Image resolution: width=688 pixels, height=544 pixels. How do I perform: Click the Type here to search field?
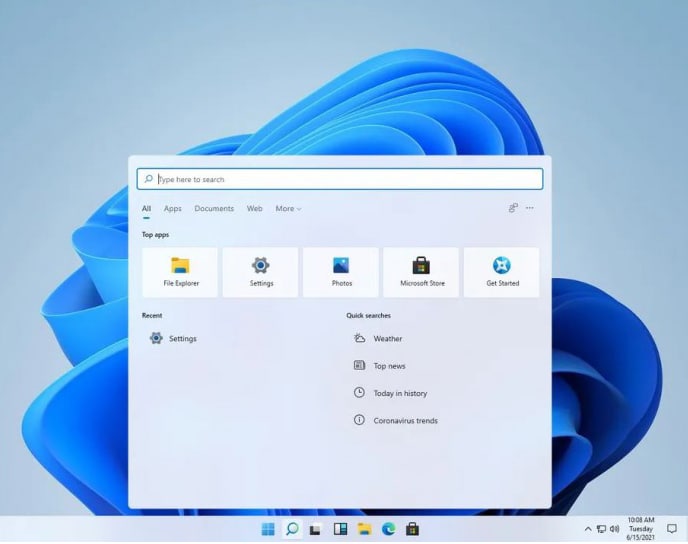coord(340,179)
